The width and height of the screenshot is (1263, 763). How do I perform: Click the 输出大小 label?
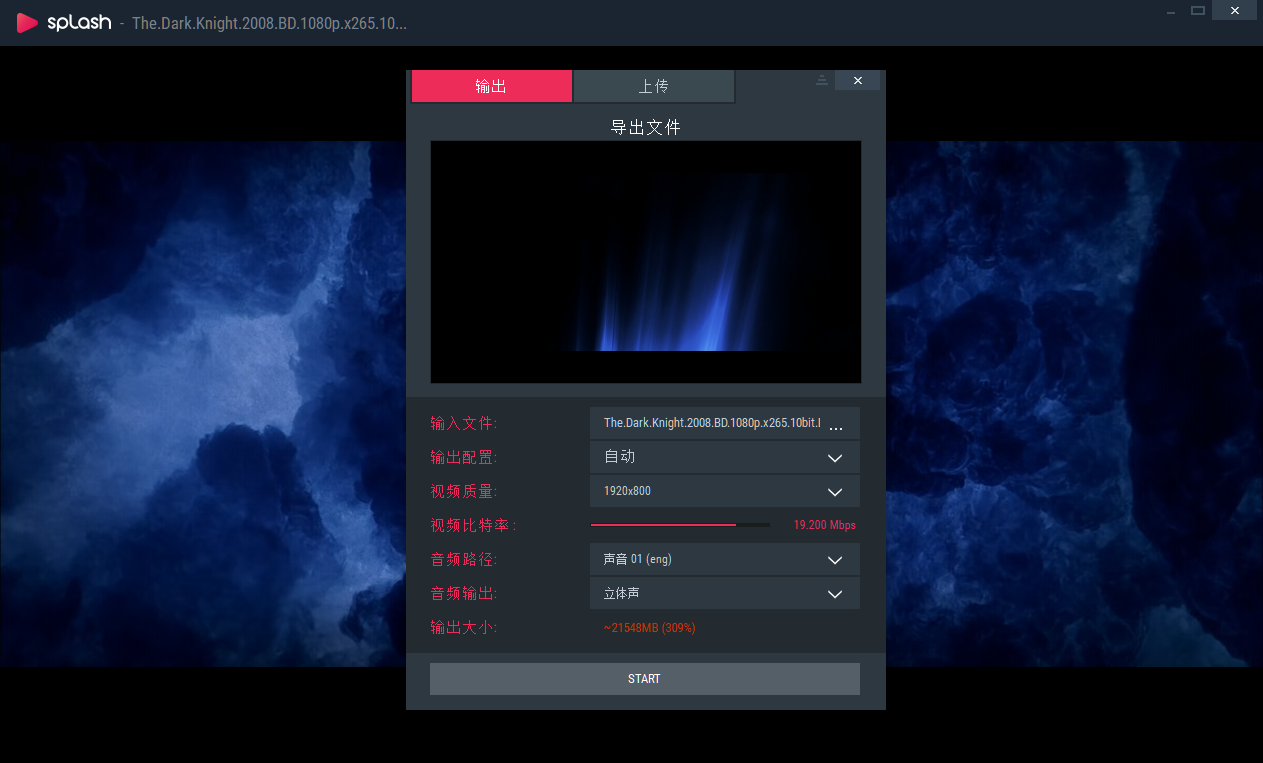pos(464,628)
